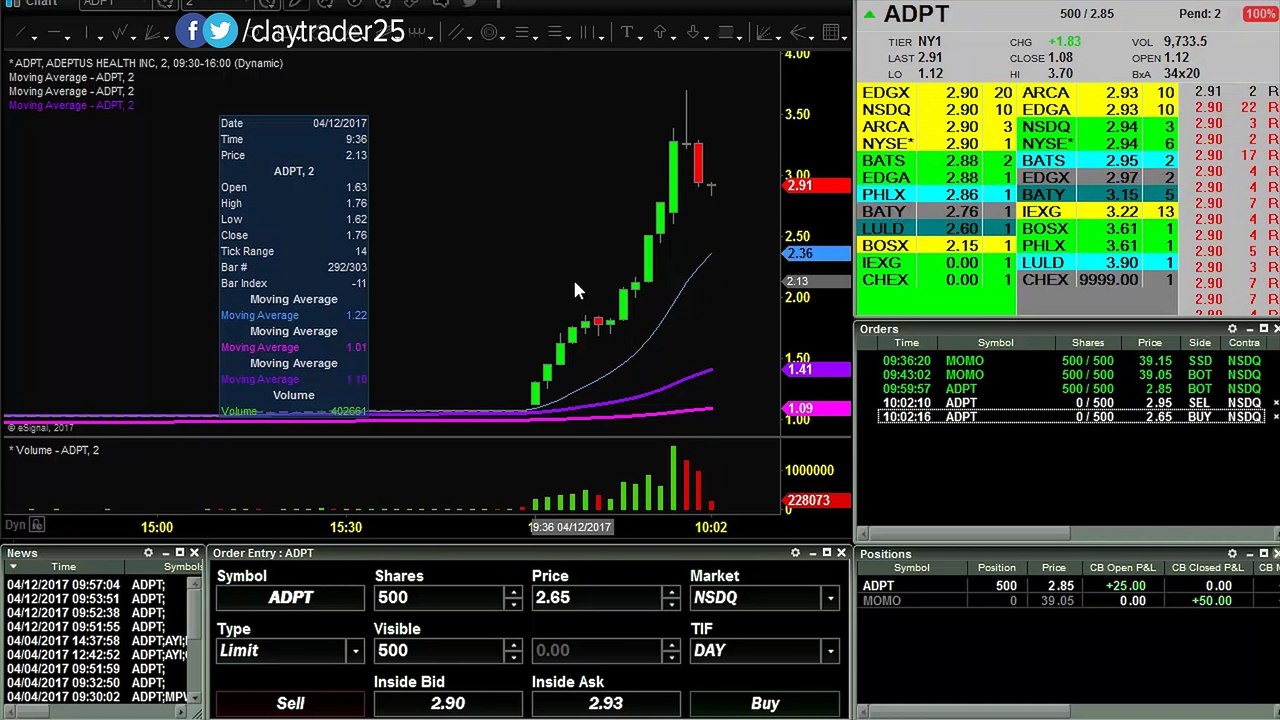This screenshot has width=1280, height=720.
Task: Click the Facebook logo icon
Action: pos(192,31)
